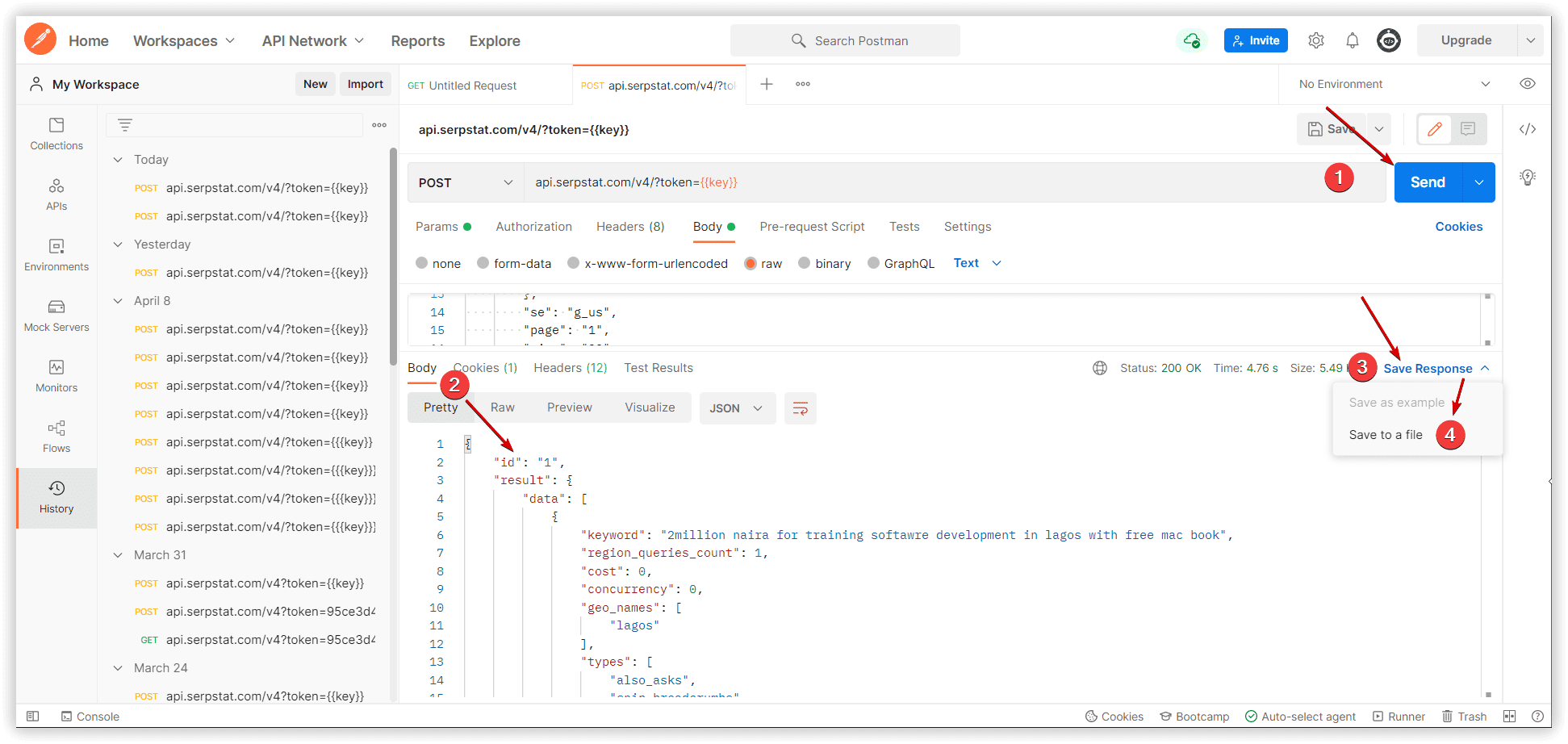Switch to the Authorization tab

pos(533,227)
